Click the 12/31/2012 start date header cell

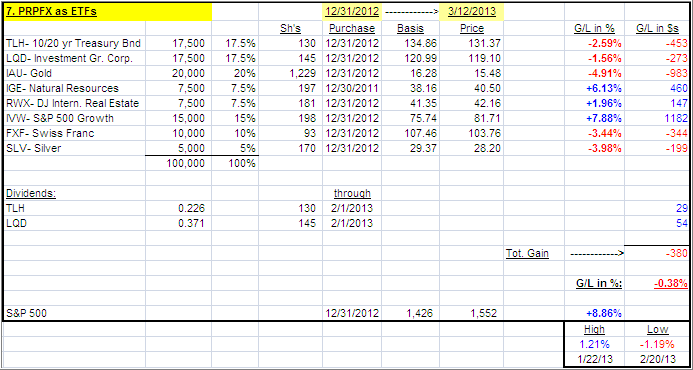352,12
